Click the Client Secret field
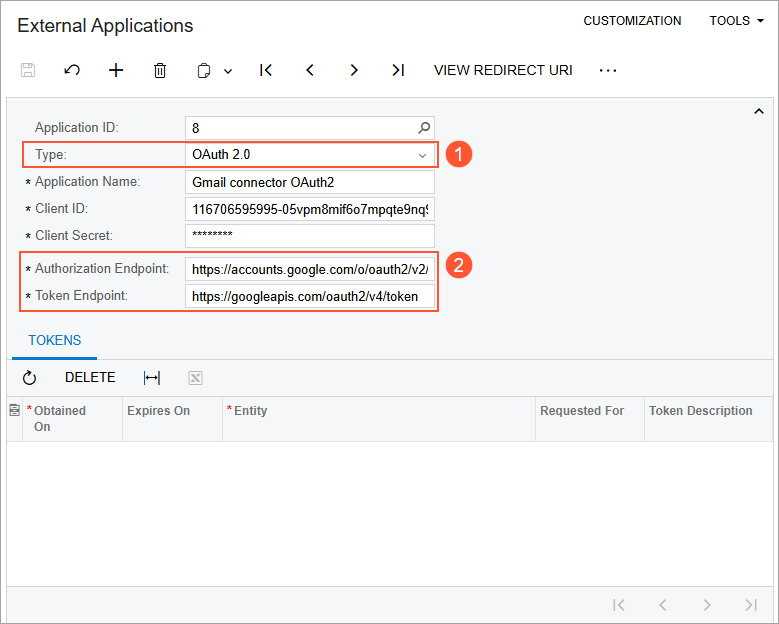Viewport: 779px width, 624px height. click(x=310, y=235)
